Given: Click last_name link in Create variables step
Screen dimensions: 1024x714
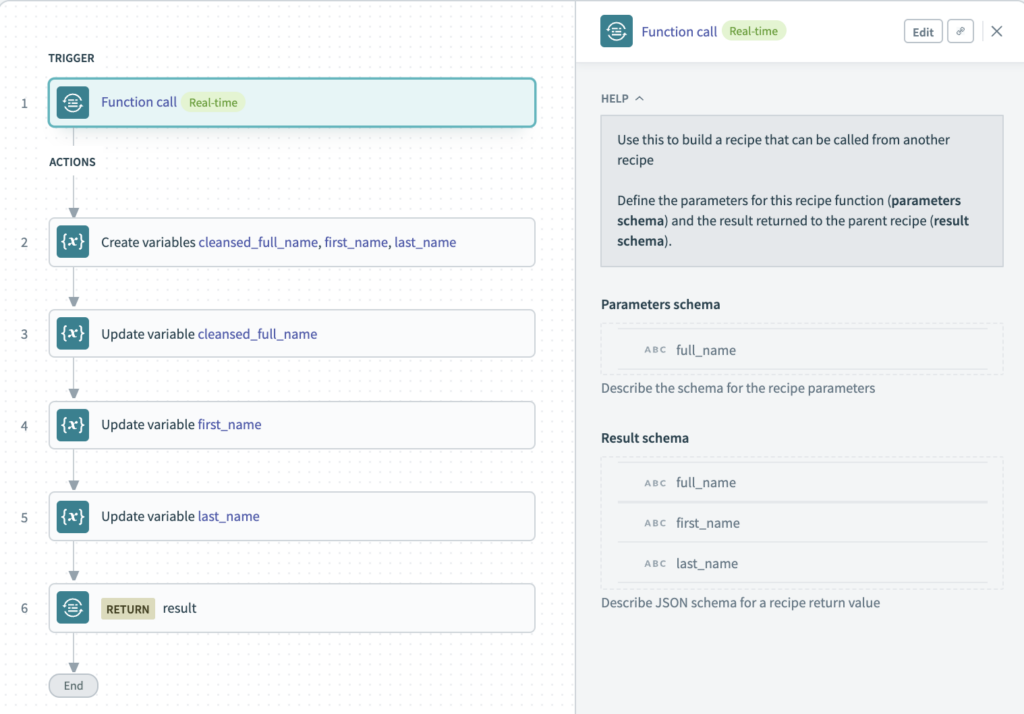Looking at the screenshot, I should point(425,242).
